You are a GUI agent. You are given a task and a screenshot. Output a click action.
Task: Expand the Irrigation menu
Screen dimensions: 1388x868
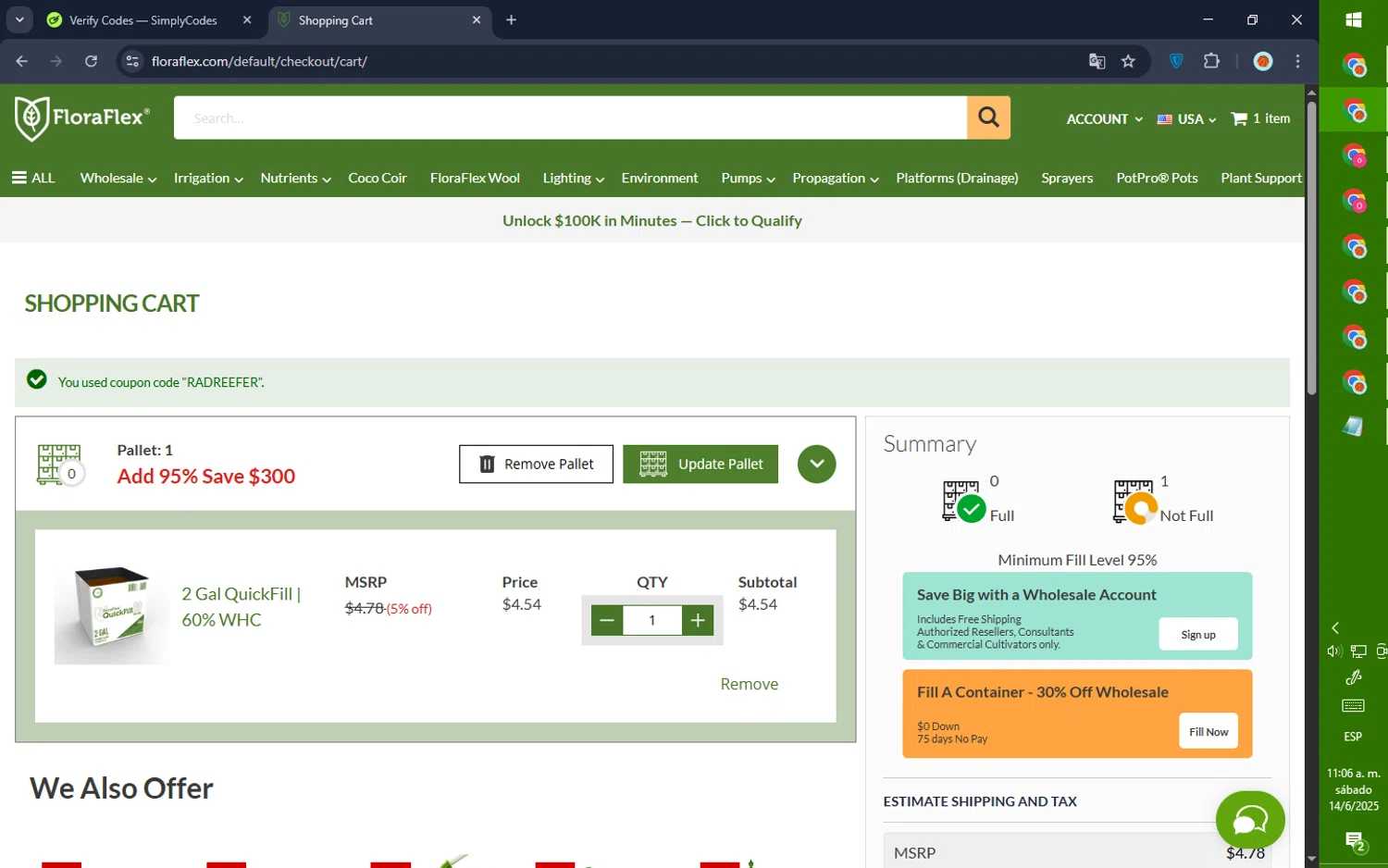208,178
